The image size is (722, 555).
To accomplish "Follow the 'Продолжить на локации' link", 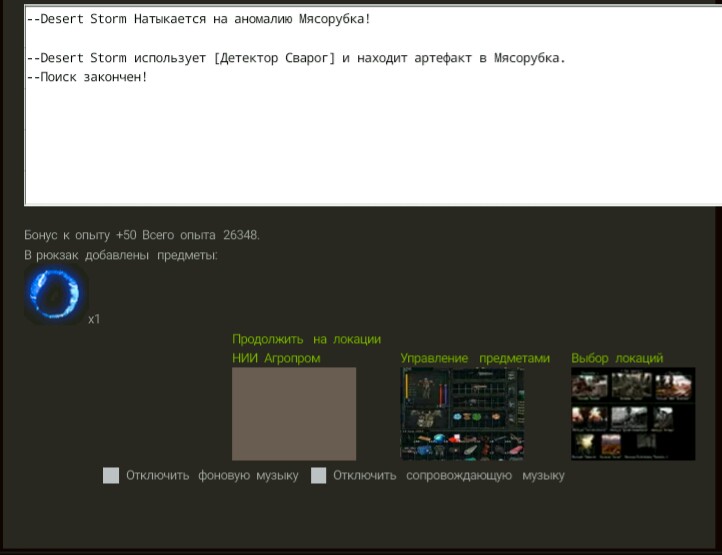I will click(306, 340).
